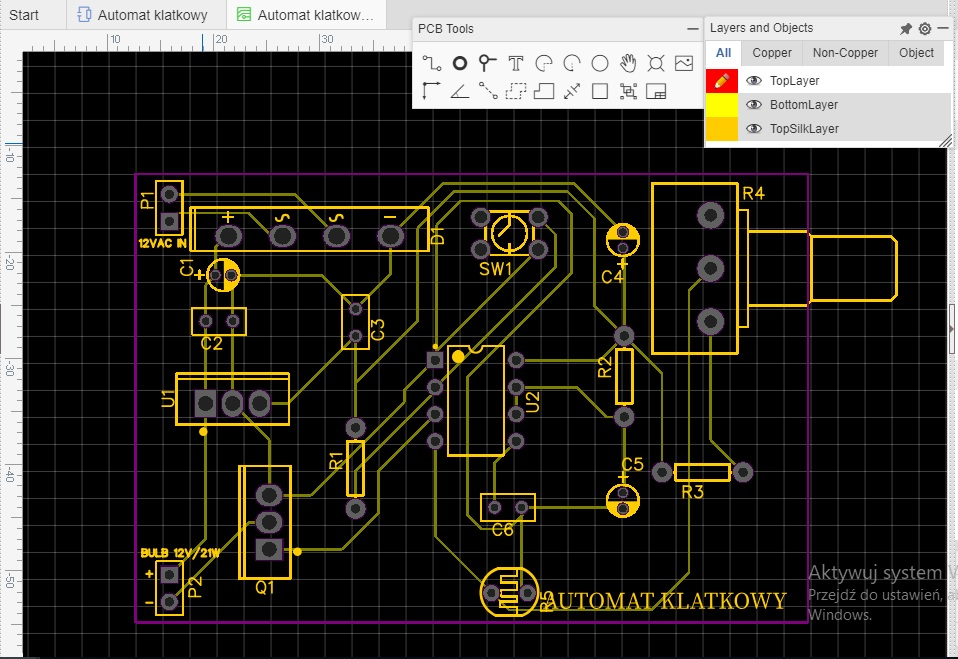Select the C6 designator label
The height and width of the screenshot is (659, 958).
coord(503,530)
